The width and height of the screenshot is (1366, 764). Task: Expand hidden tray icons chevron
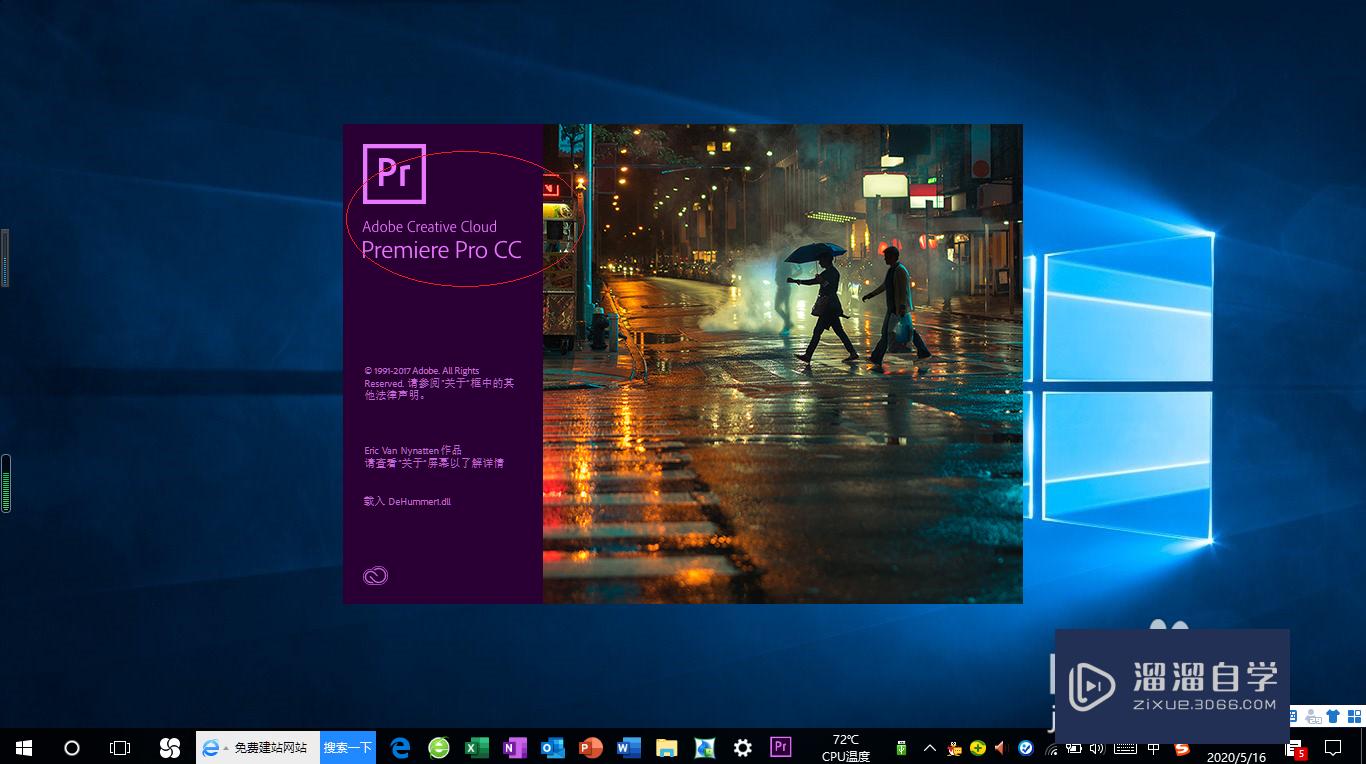pyautogui.click(x=929, y=748)
